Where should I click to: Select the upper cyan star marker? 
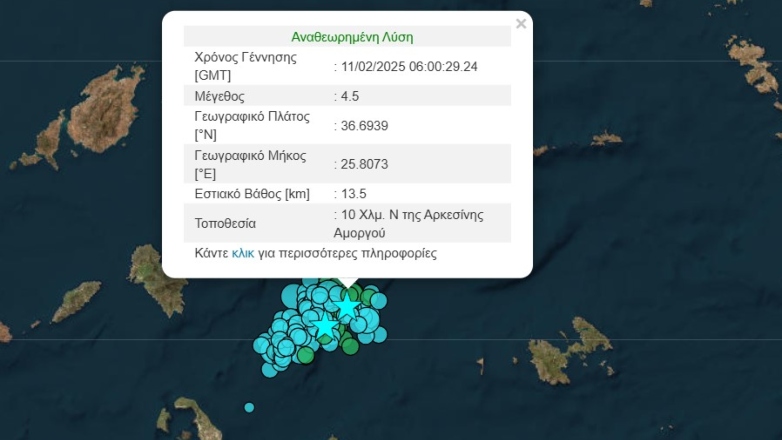347,307
